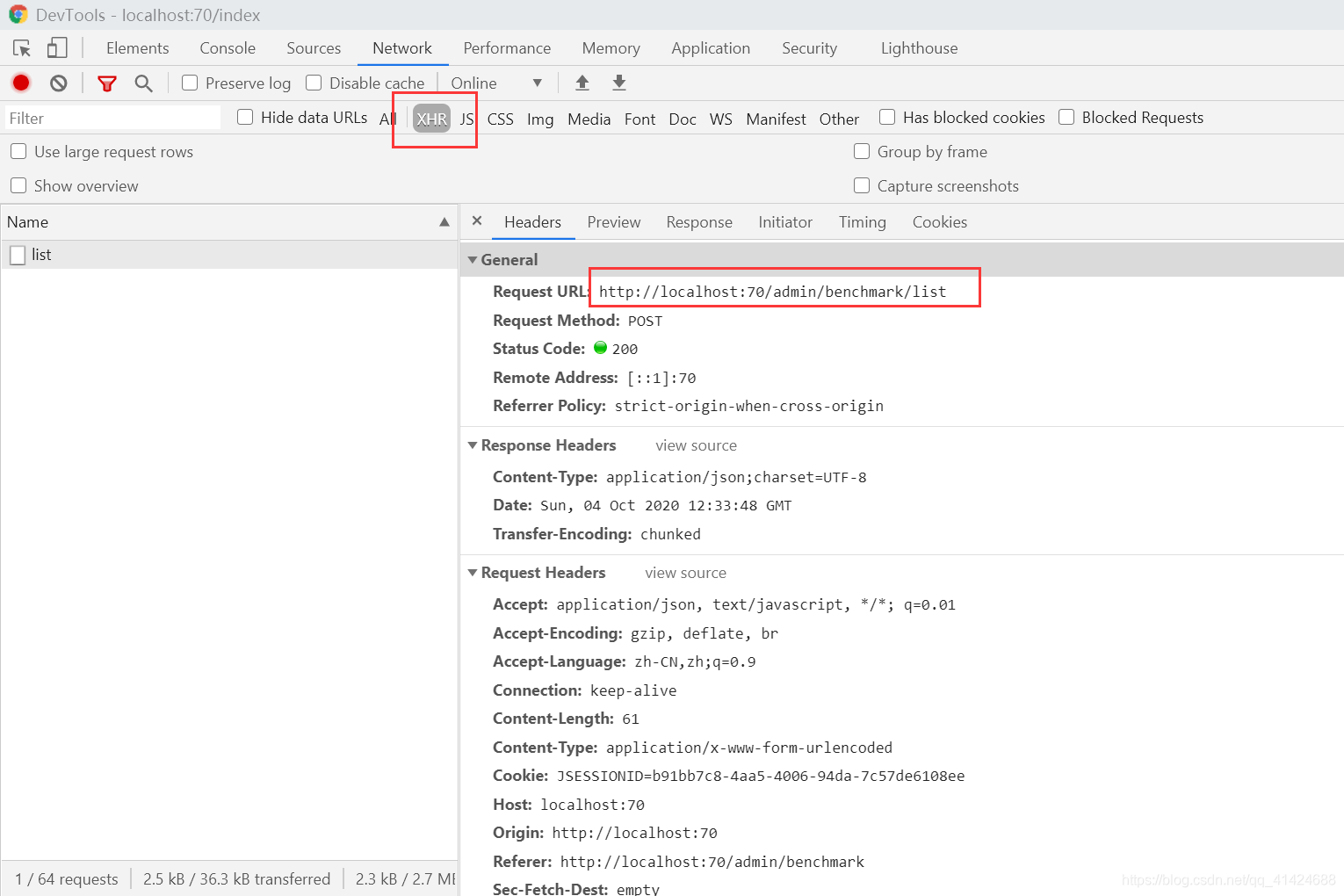Check Has blocked cookies
Image resolution: width=1344 pixels, height=896 pixels.
click(887, 117)
